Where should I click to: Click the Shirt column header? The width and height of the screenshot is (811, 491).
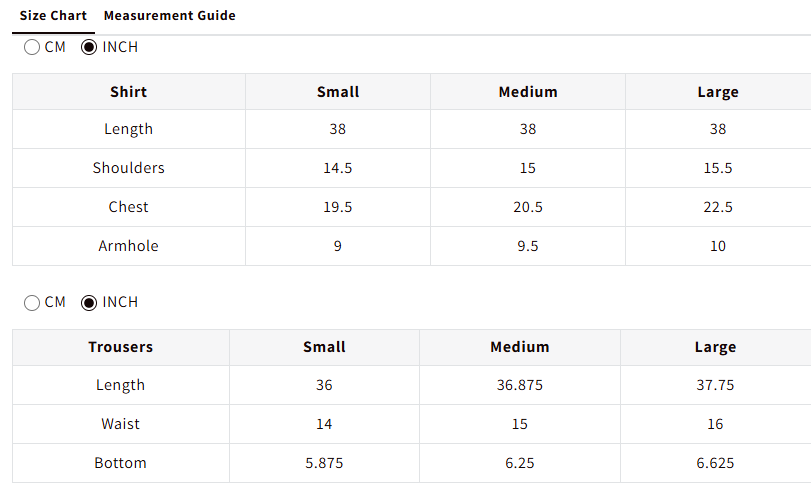pos(129,92)
